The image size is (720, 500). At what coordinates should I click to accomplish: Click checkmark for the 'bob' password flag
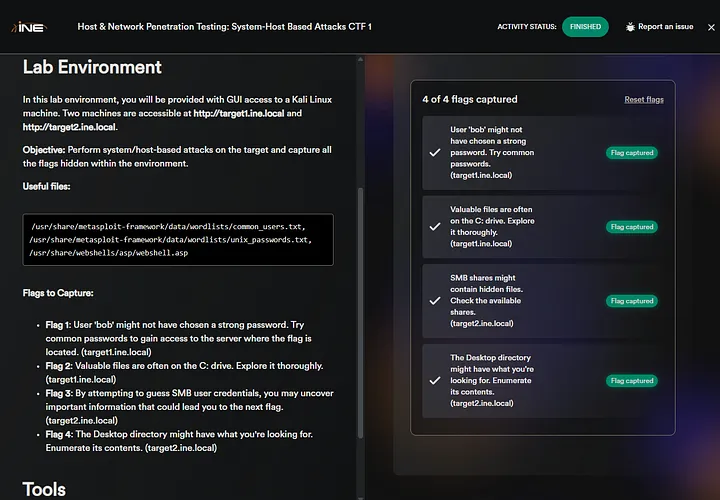tap(435, 152)
